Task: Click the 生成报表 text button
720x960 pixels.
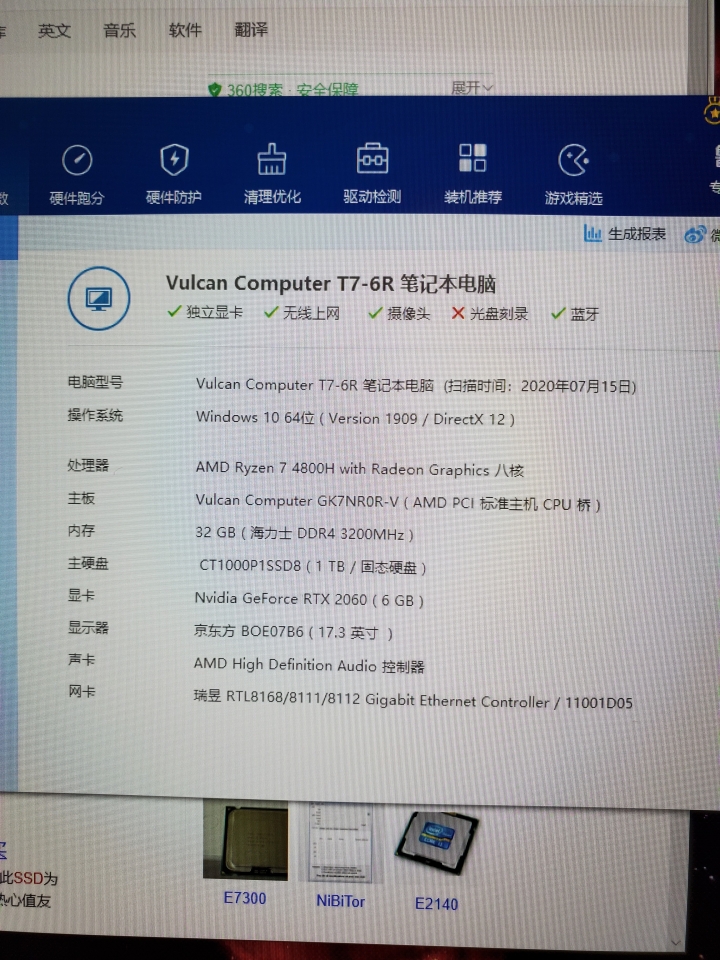Action: pyautogui.click(x=637, y=234)
